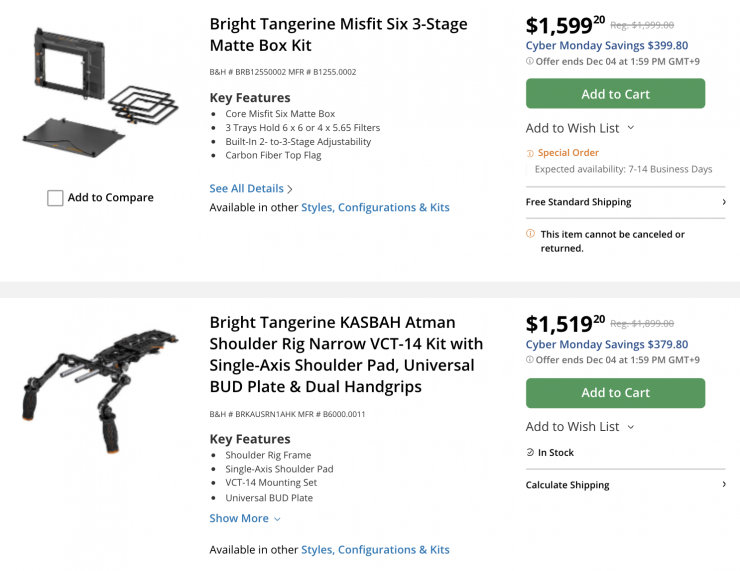Image resolution: width=740 pixels, height=571 pixels.
Task: Click warning icon beside cannot be canceled notice
Action: [530, 234]
